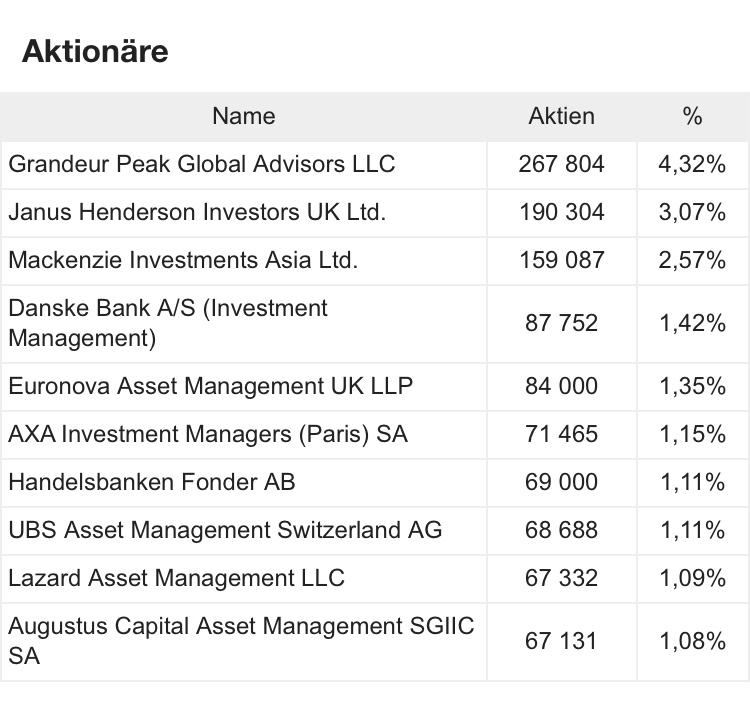The image size is (750, 708).
Task: Select Mackenzie Investments Asia Ltd. shareholder
Action: [x=183, y=260]
